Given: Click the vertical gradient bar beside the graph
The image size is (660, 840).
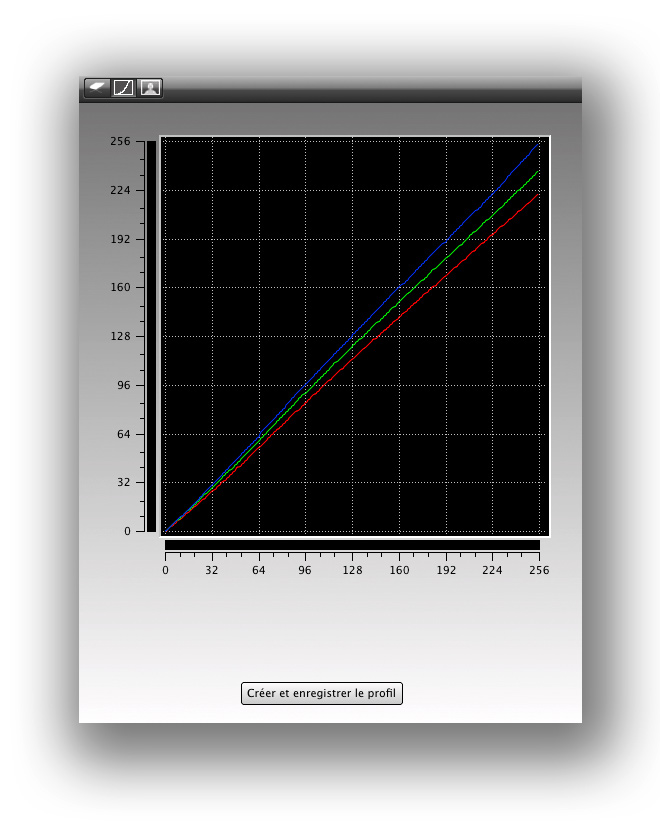Looking at the screenshot, I should [x=151, y=336].
